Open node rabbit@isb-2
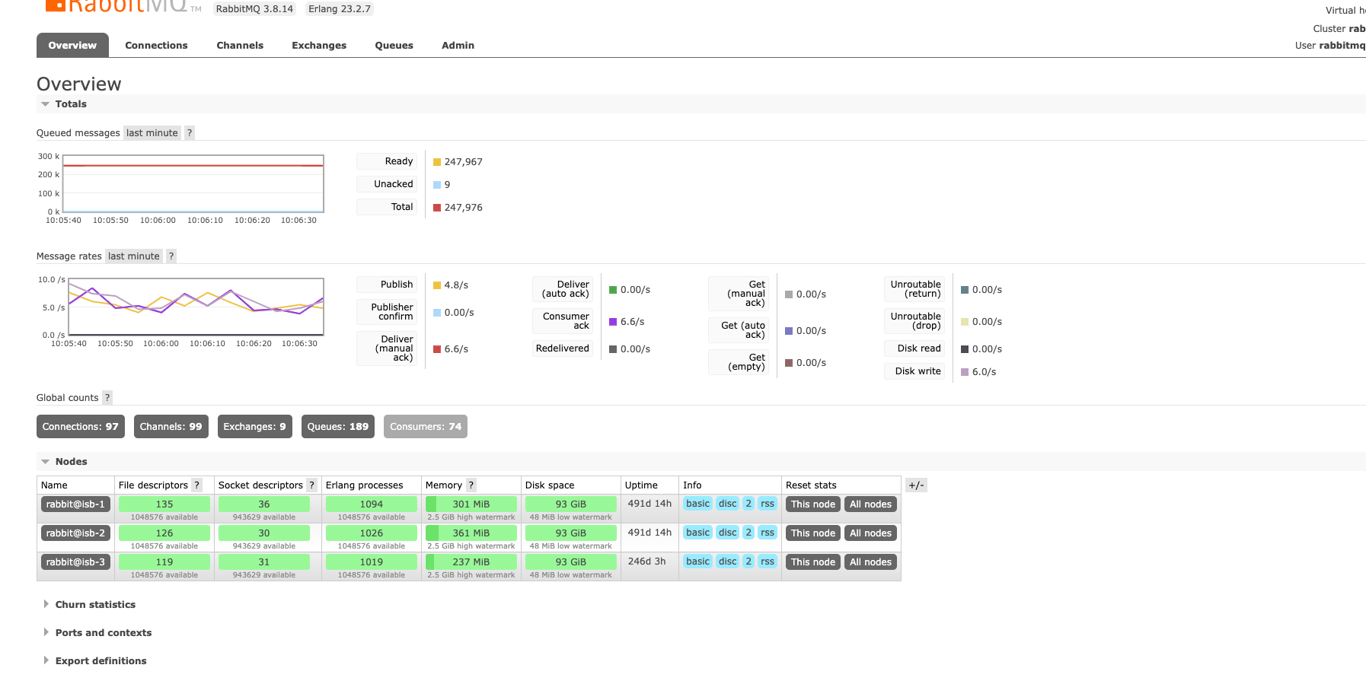 point(75,533)
